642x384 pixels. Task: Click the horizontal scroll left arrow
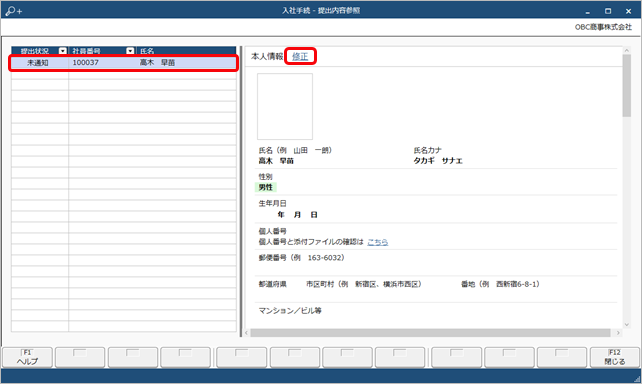246,333
